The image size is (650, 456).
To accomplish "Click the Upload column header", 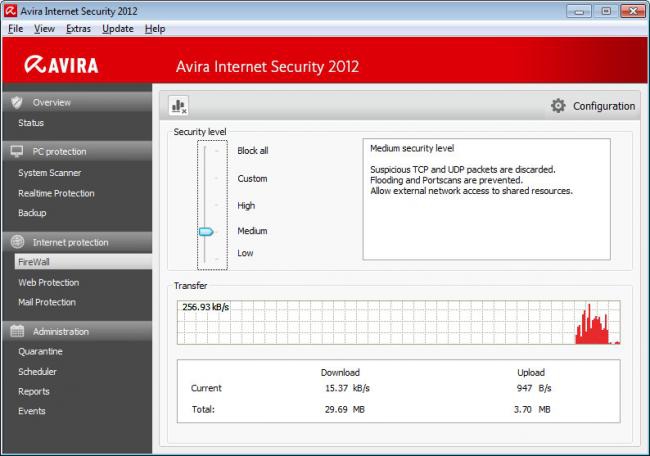I will (531, 372).
